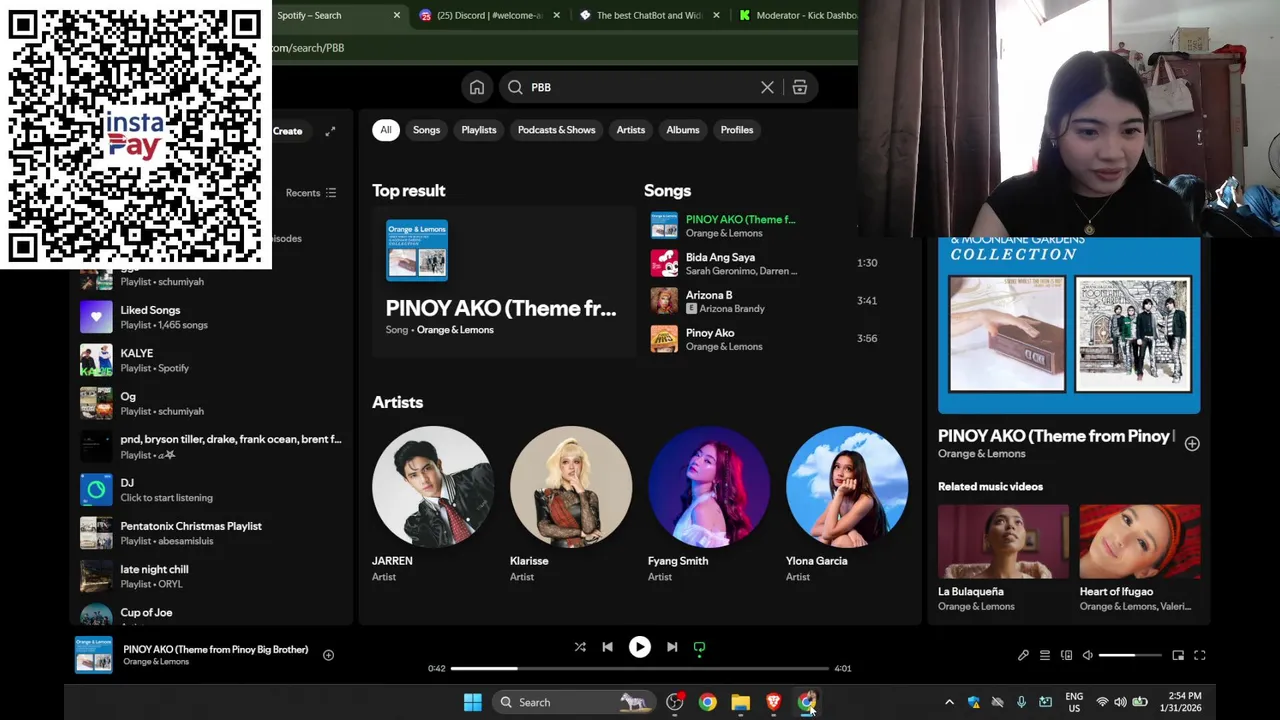
Task: Skip to previous track
Action: pyautogui.click(x=607, y=647)
